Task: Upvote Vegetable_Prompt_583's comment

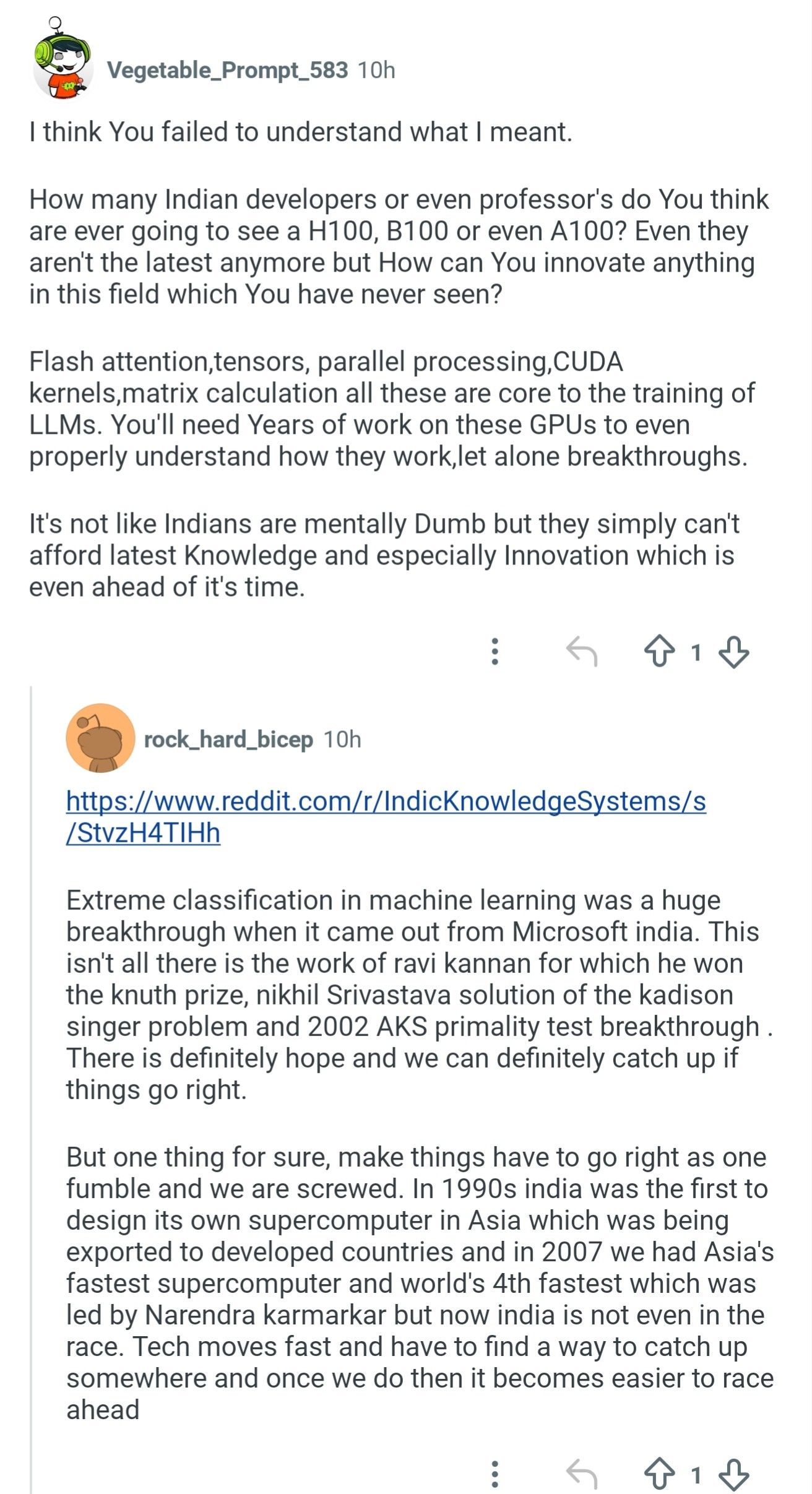Action: [x=660, y=652]
